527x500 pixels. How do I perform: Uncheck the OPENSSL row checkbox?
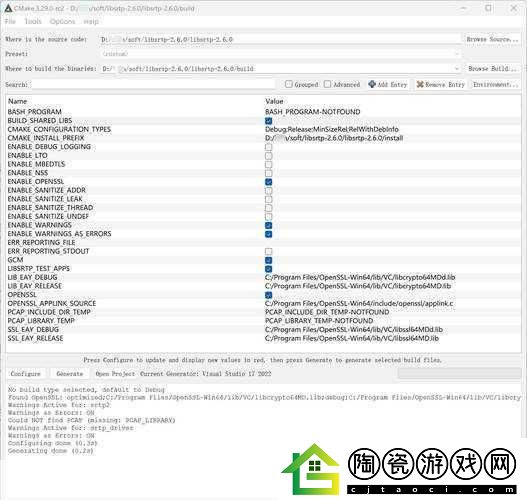[268, 295]
